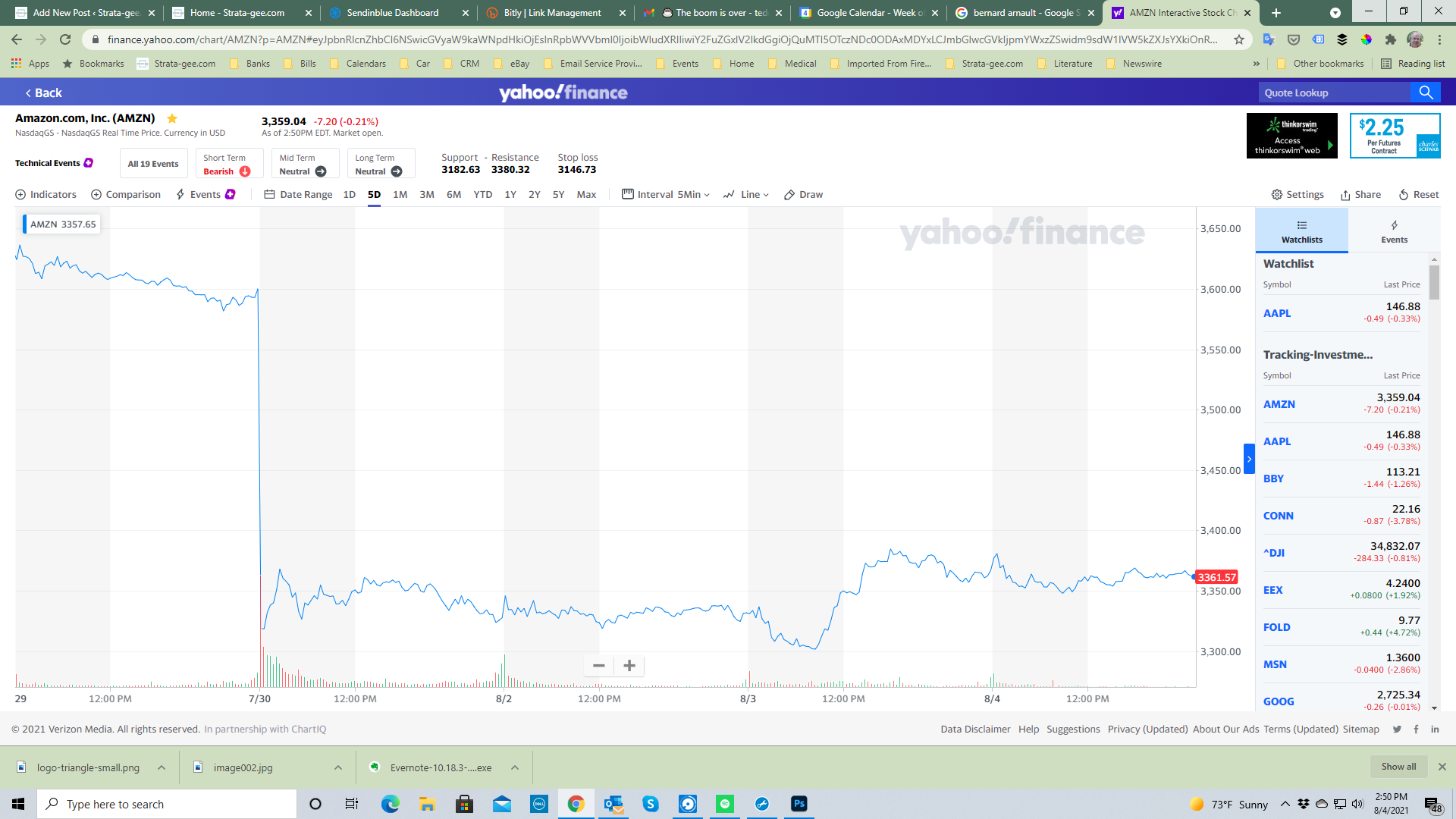Click the Short Term Bearish down-arrow icon

245,171
